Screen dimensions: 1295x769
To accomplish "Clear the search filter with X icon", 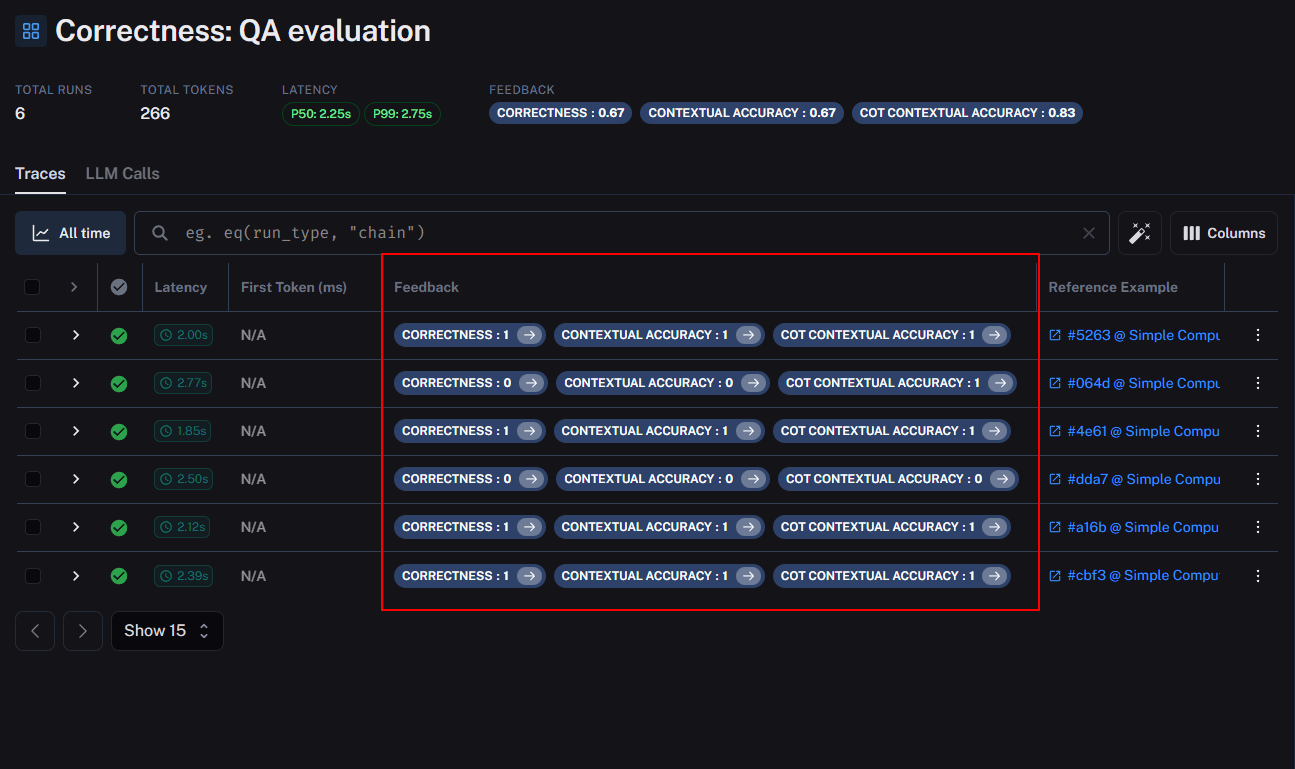I will [1089, 233].
